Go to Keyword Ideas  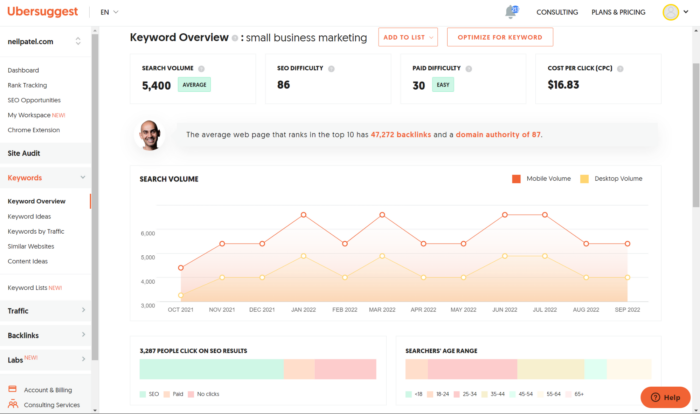pos(29,217)
